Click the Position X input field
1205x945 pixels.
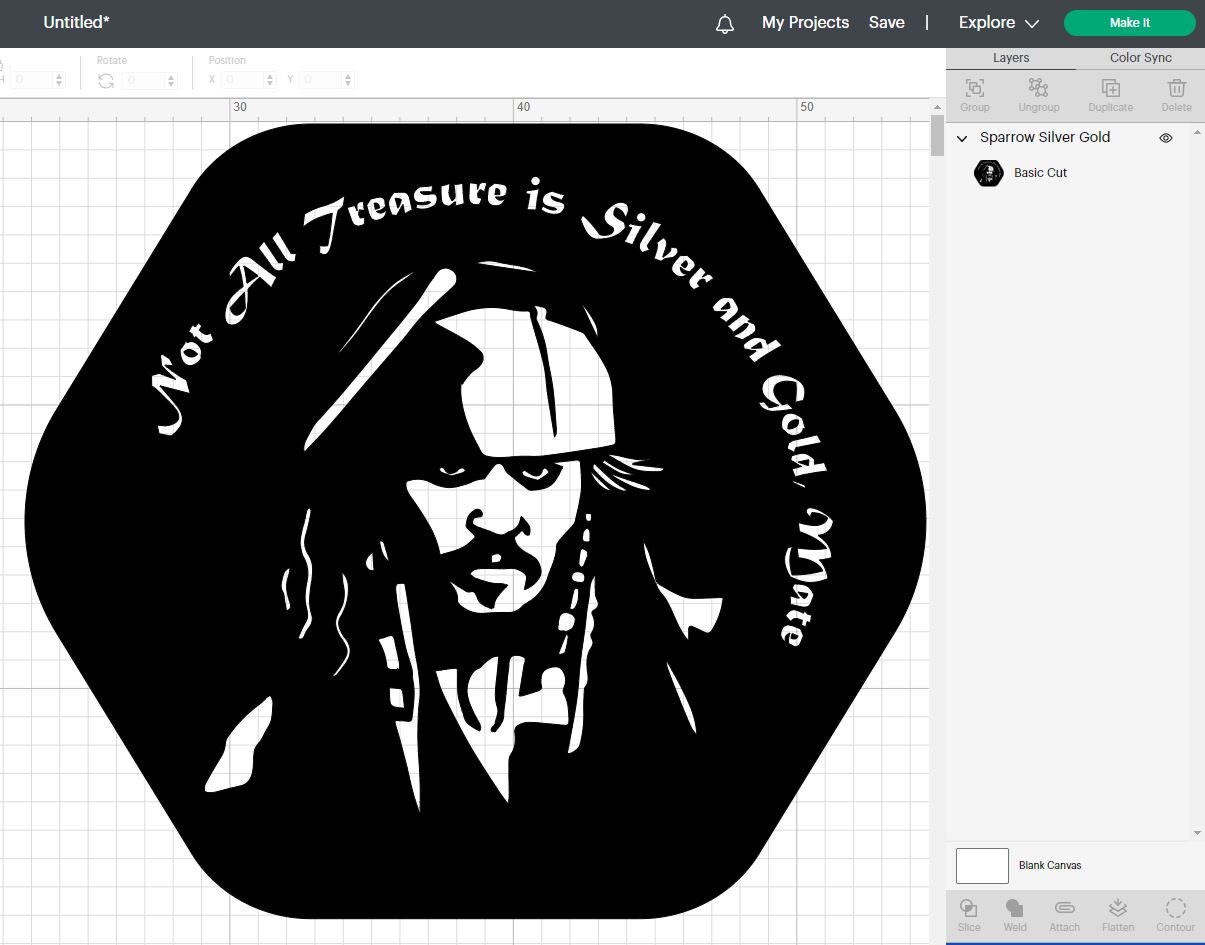[244, 79]
